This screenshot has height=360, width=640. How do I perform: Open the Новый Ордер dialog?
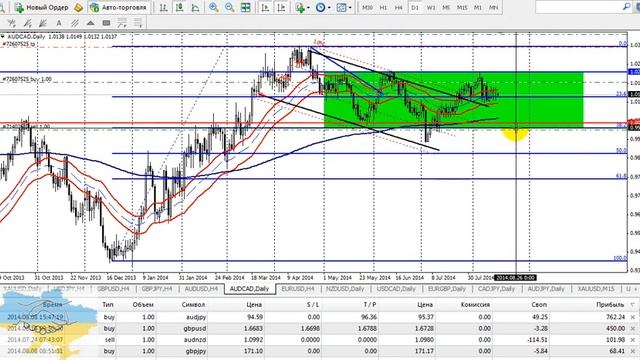click(x=41, y=7)
